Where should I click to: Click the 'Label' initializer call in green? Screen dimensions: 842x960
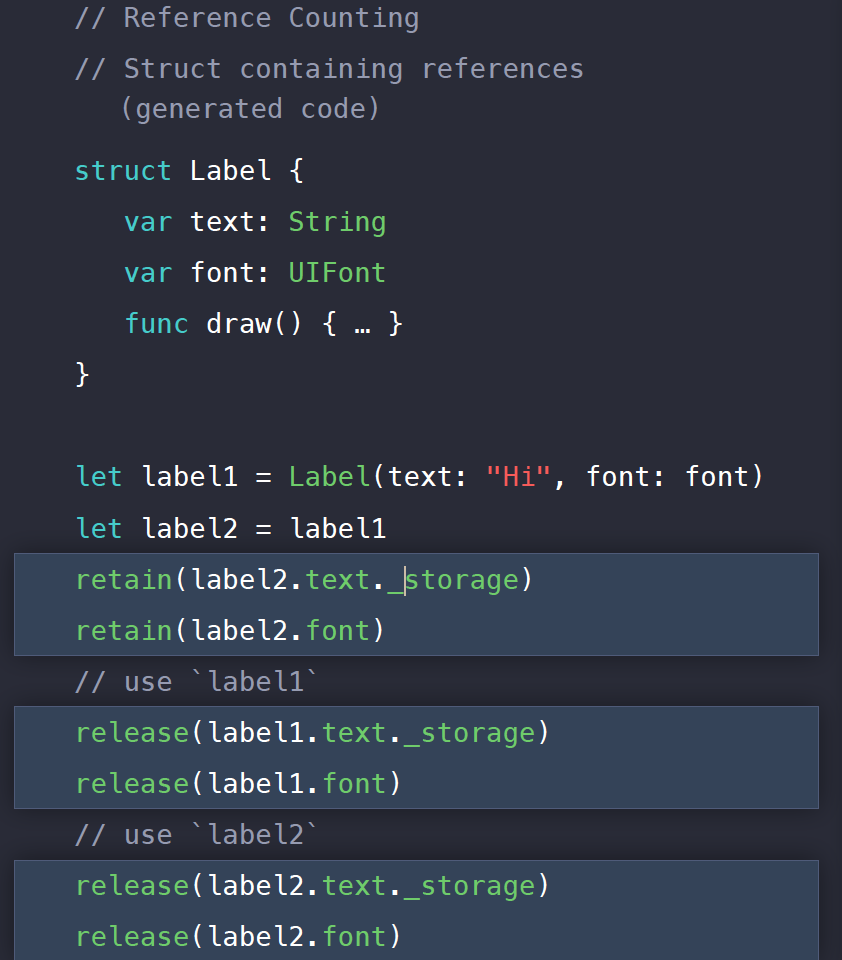tap(329, 476)
